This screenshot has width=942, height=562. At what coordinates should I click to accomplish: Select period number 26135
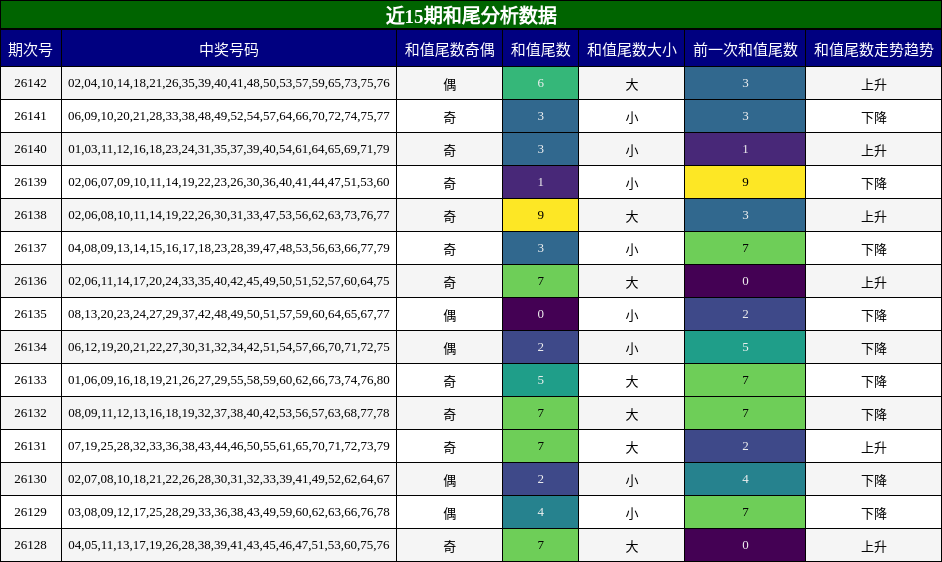pos(31,314)
